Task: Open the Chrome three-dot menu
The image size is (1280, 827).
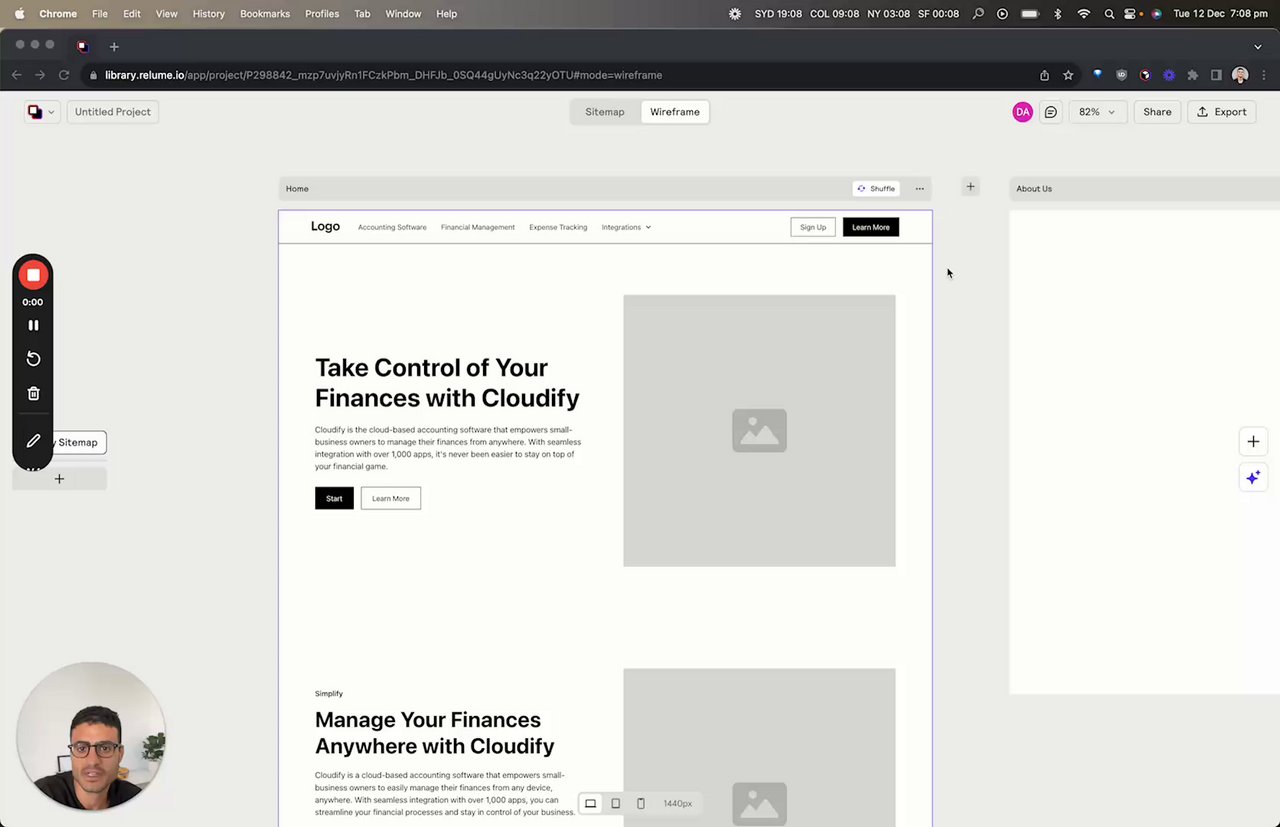Action: click(x=1265, y=75)
